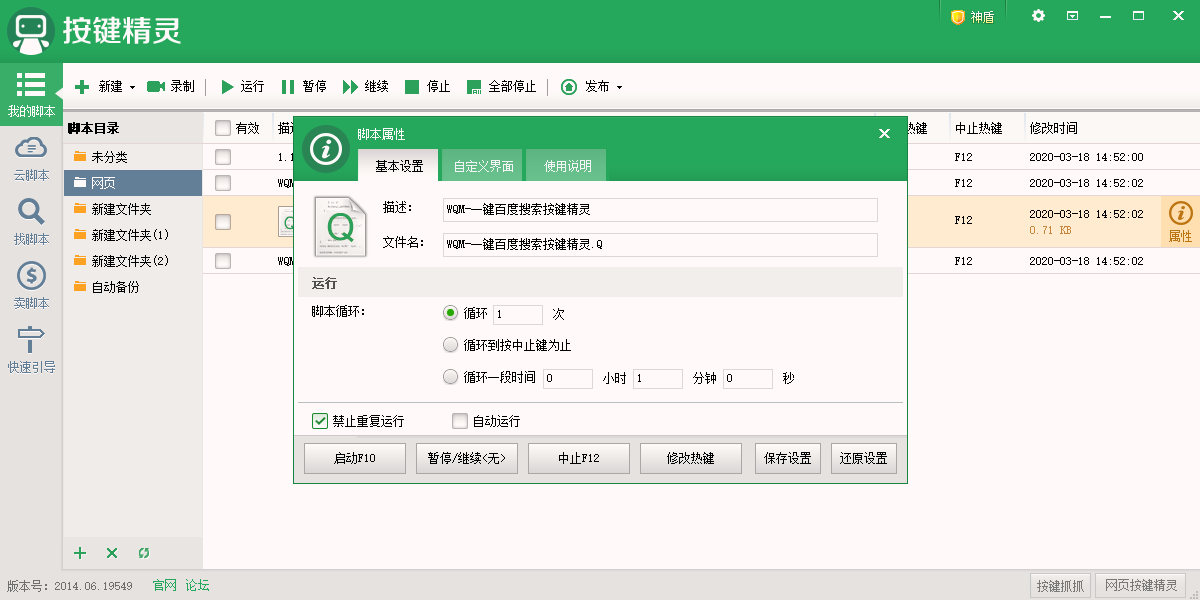Click the 描述 description input field
Screen dimensions: 1200x600
pos(660,210)
